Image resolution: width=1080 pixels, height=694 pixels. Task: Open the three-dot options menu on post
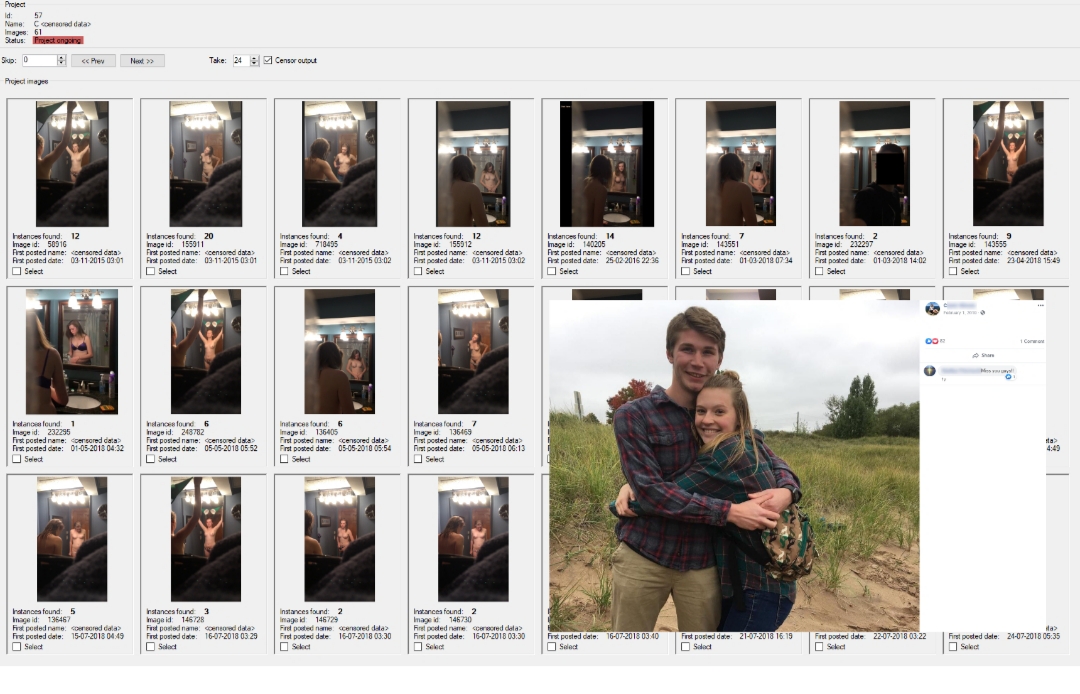[x=1040, y=305]
